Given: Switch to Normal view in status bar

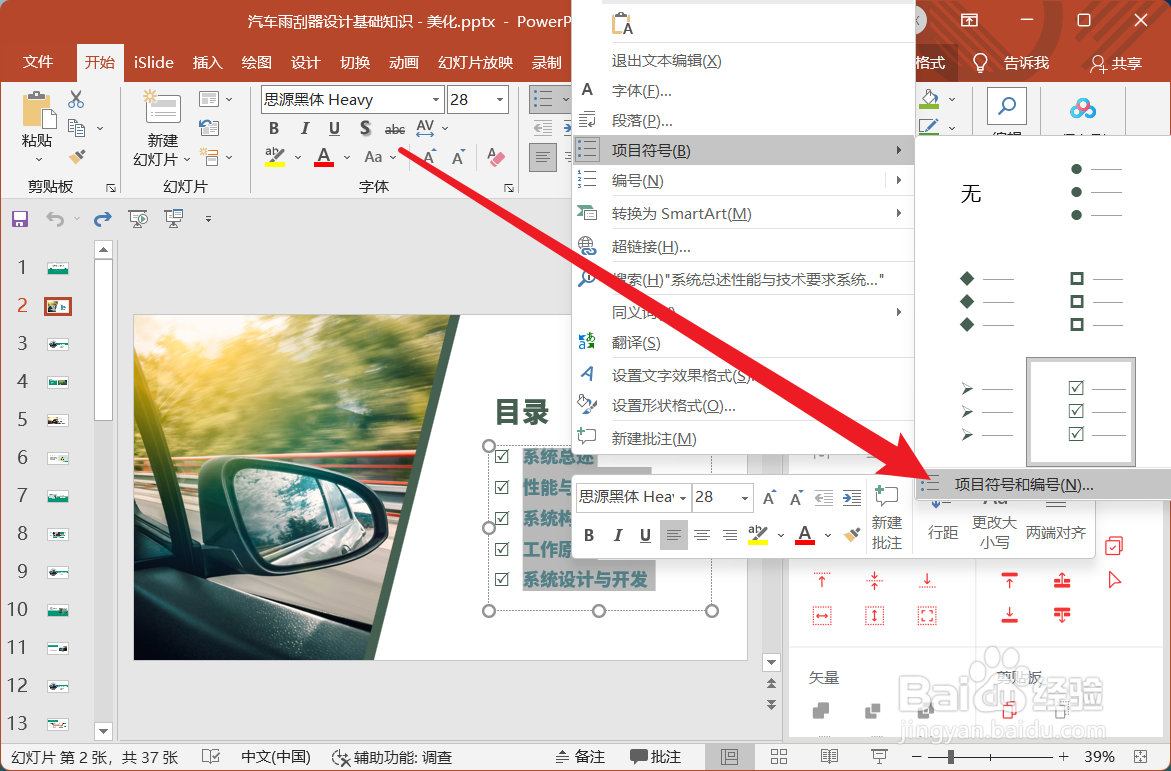Looking at the screenshot, I should coord(730,757).
